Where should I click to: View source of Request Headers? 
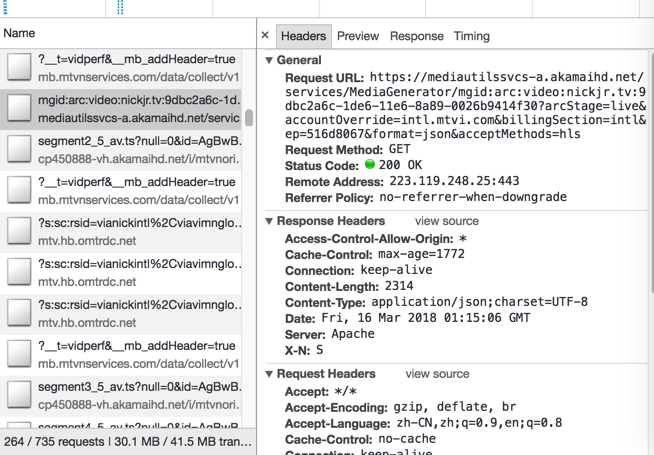tap(438, 374)
